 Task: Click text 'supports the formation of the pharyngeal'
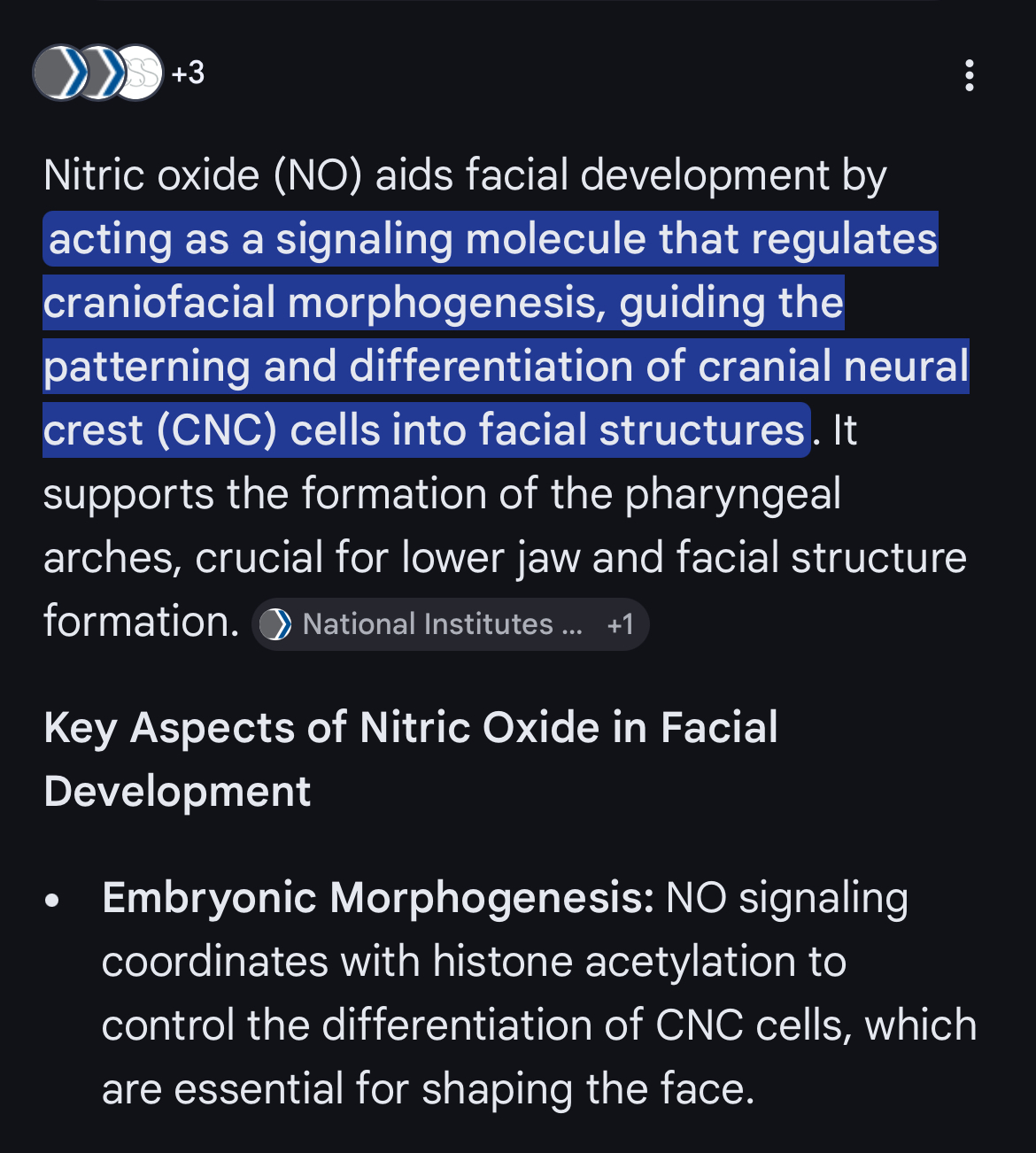[x=442, y=494]
